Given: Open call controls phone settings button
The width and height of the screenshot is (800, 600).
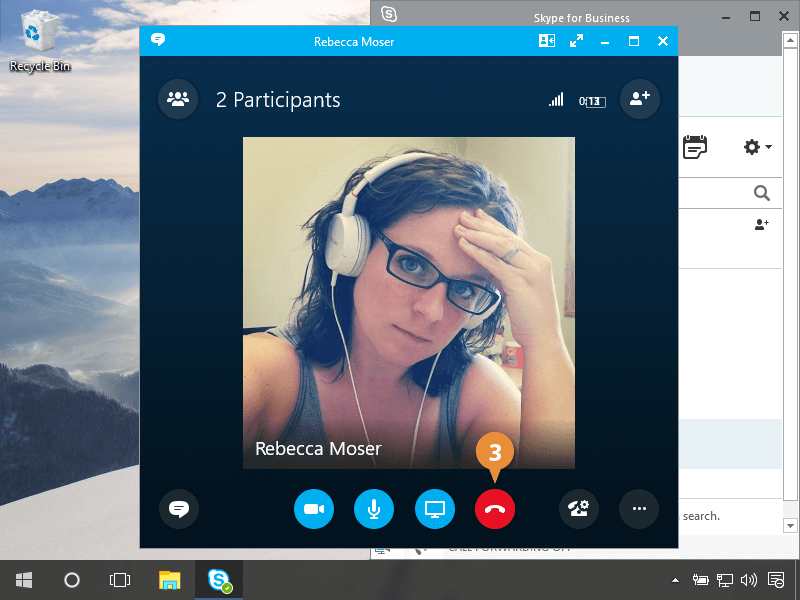Looking at the screenshot, I should coord(578,509).
